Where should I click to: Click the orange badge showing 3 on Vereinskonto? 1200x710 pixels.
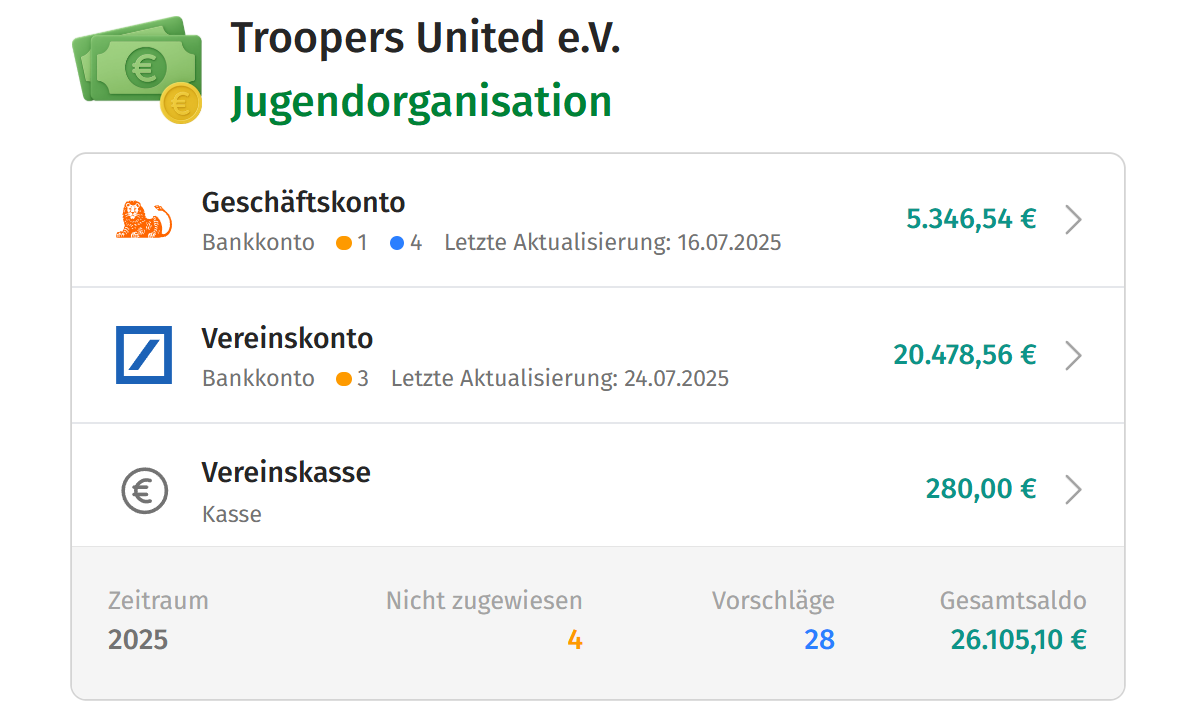click(349, 378)
